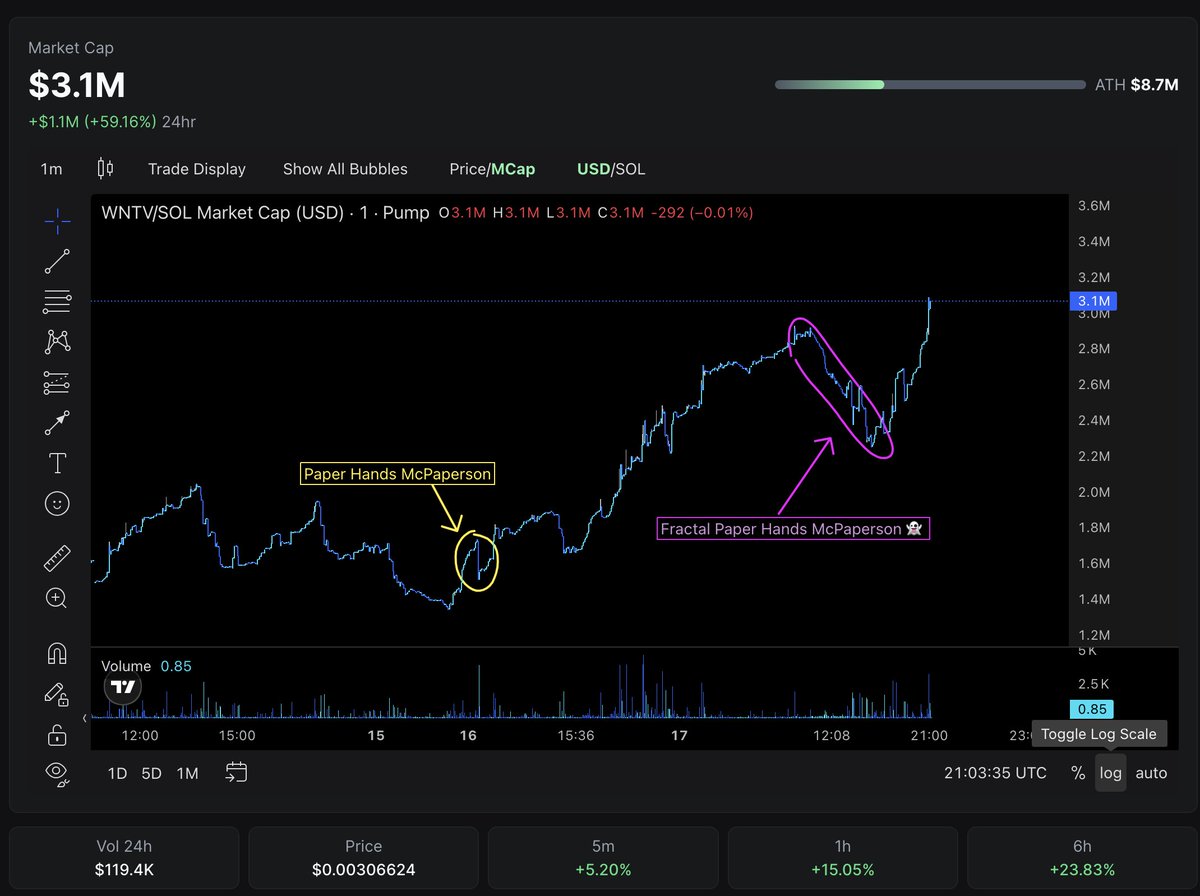Image resolution: width=1200 pixels, height=896 pixels.
Task: Select the arrow annotation tool
Action: pos(57,423)
